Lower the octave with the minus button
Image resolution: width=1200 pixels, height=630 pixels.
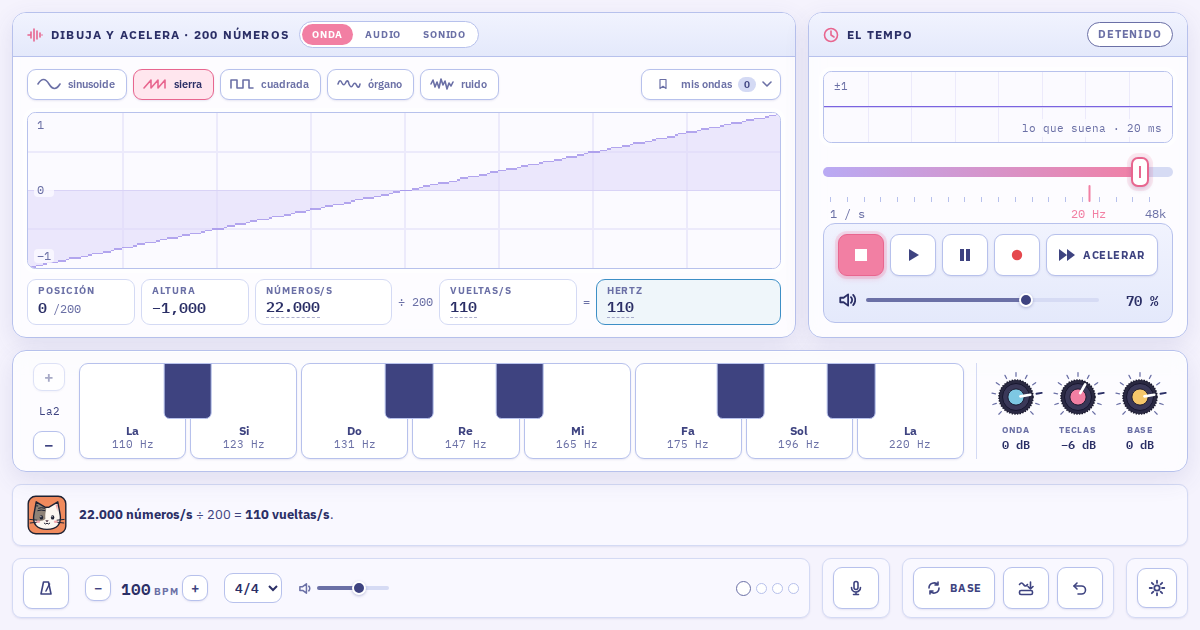coord(49,445)
